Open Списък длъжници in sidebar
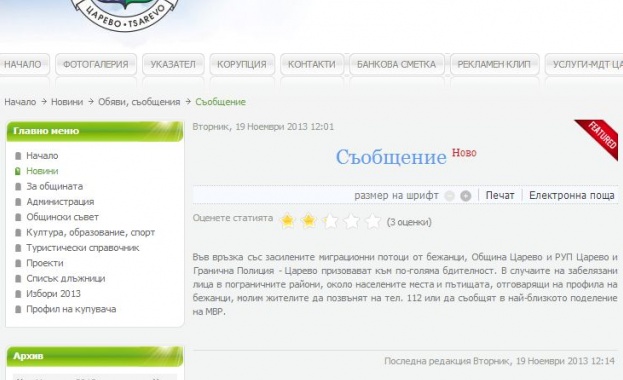The width and height of the screenshot is (623, 380). [x=66, y=279]
